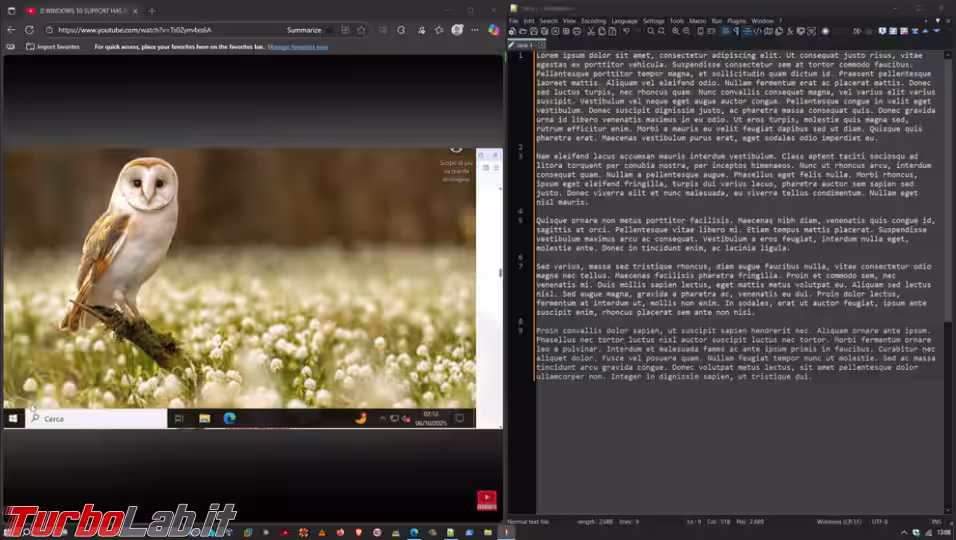Open the Encoding menu
956x540 pixels.
pos(593,20)
